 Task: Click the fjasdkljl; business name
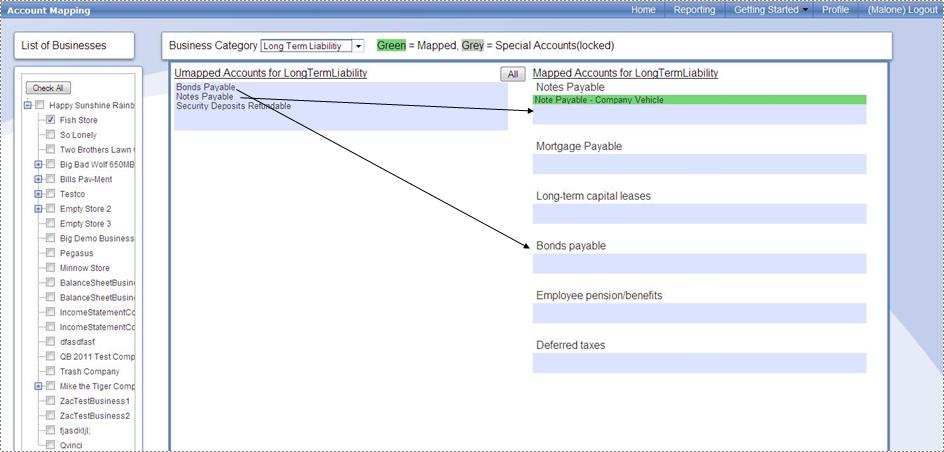(x=75, y=431)
